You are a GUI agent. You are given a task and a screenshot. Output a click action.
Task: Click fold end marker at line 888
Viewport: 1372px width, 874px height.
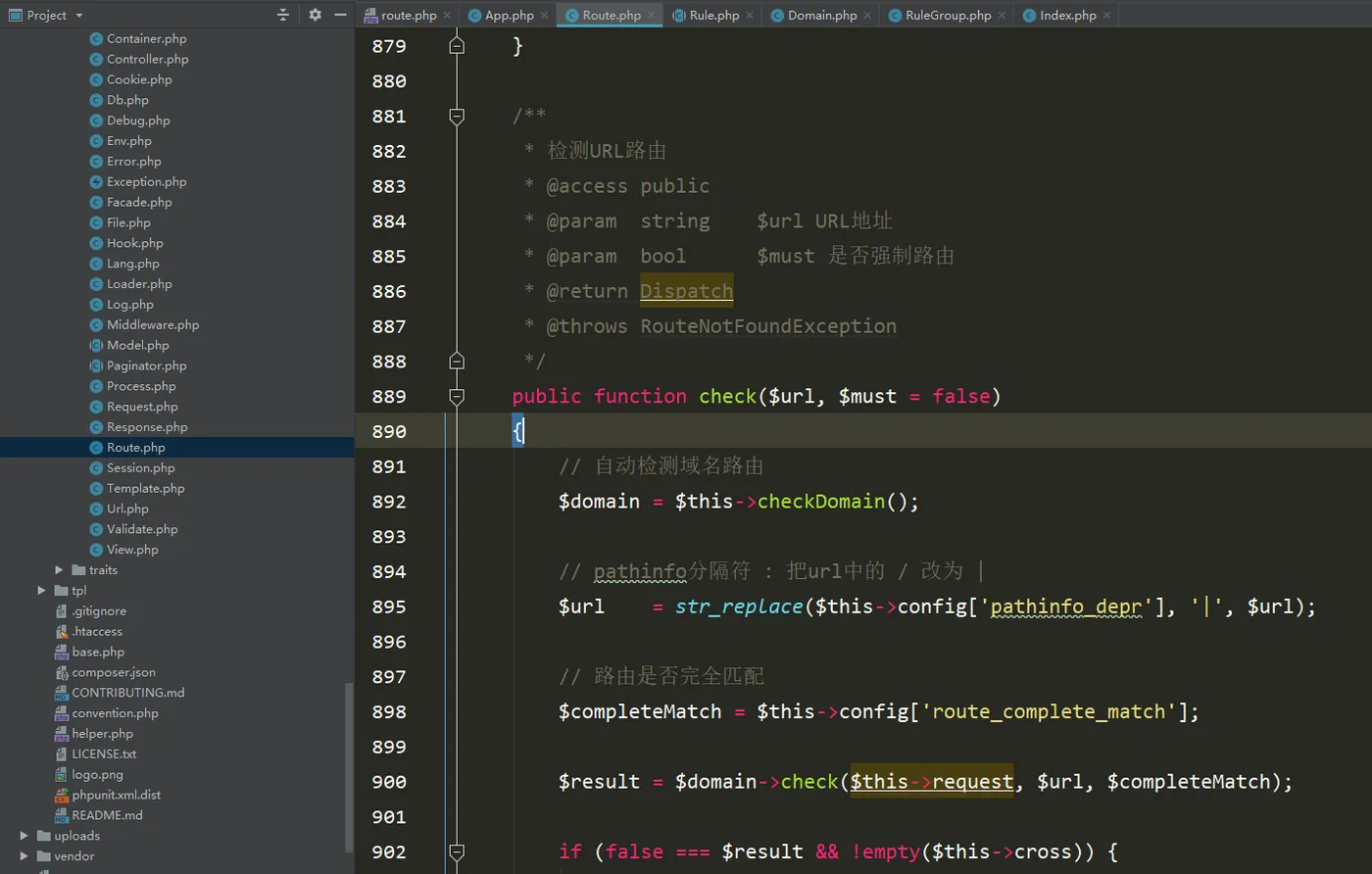456,361
